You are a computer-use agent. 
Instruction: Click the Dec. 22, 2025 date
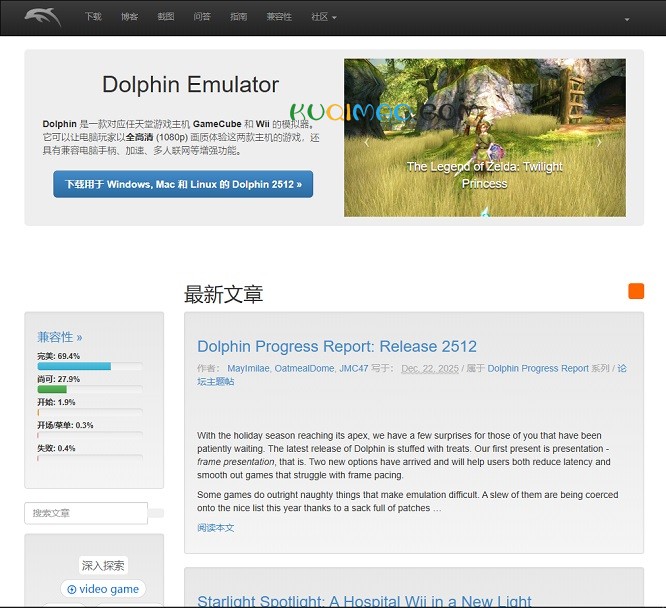pos(430,368)
